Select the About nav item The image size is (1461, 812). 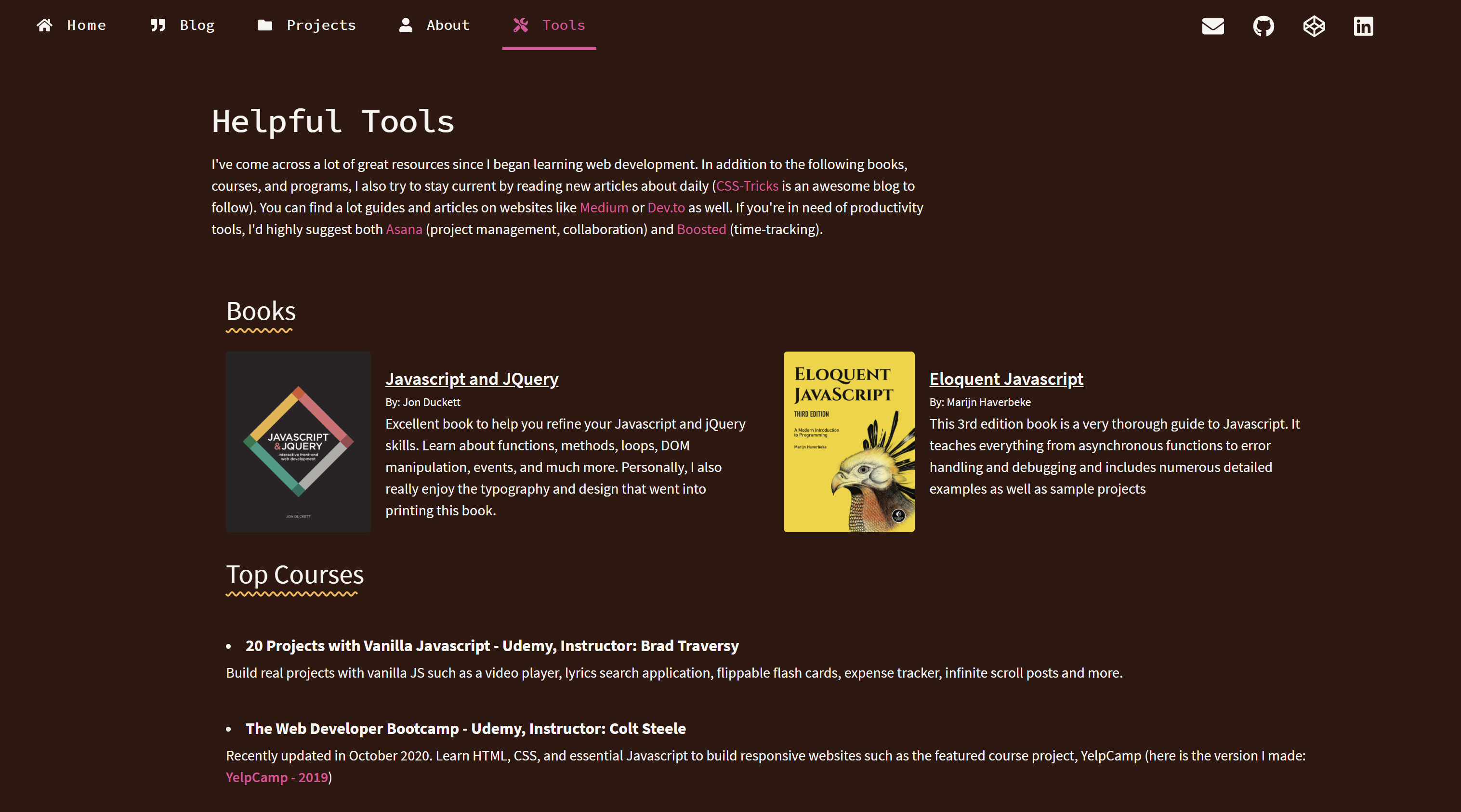[448, 25]
